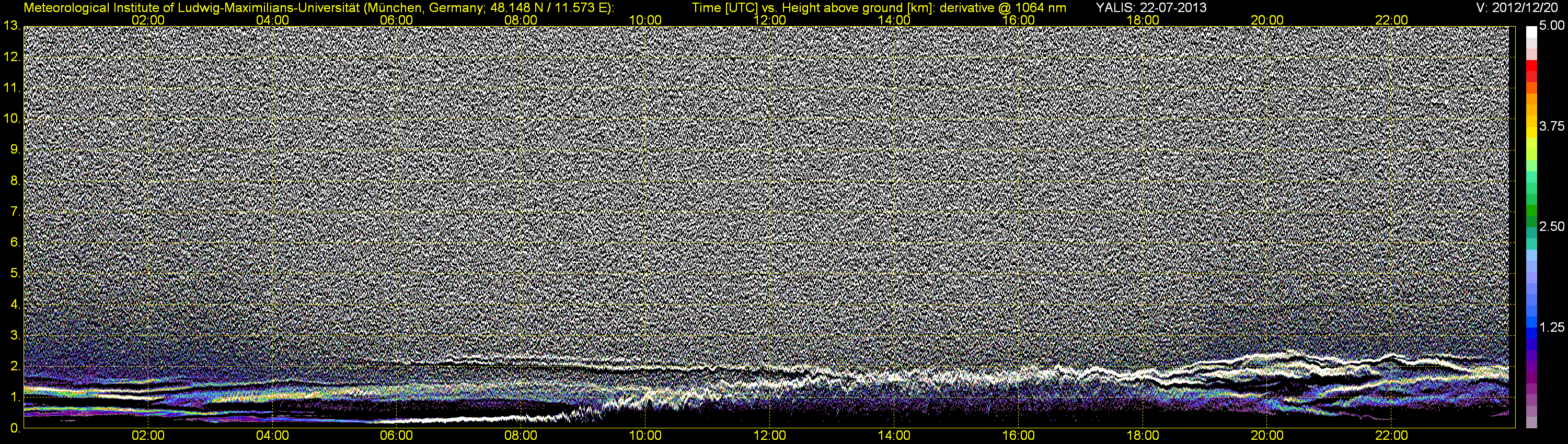Click the 2 km height axis label

(15, 366)
